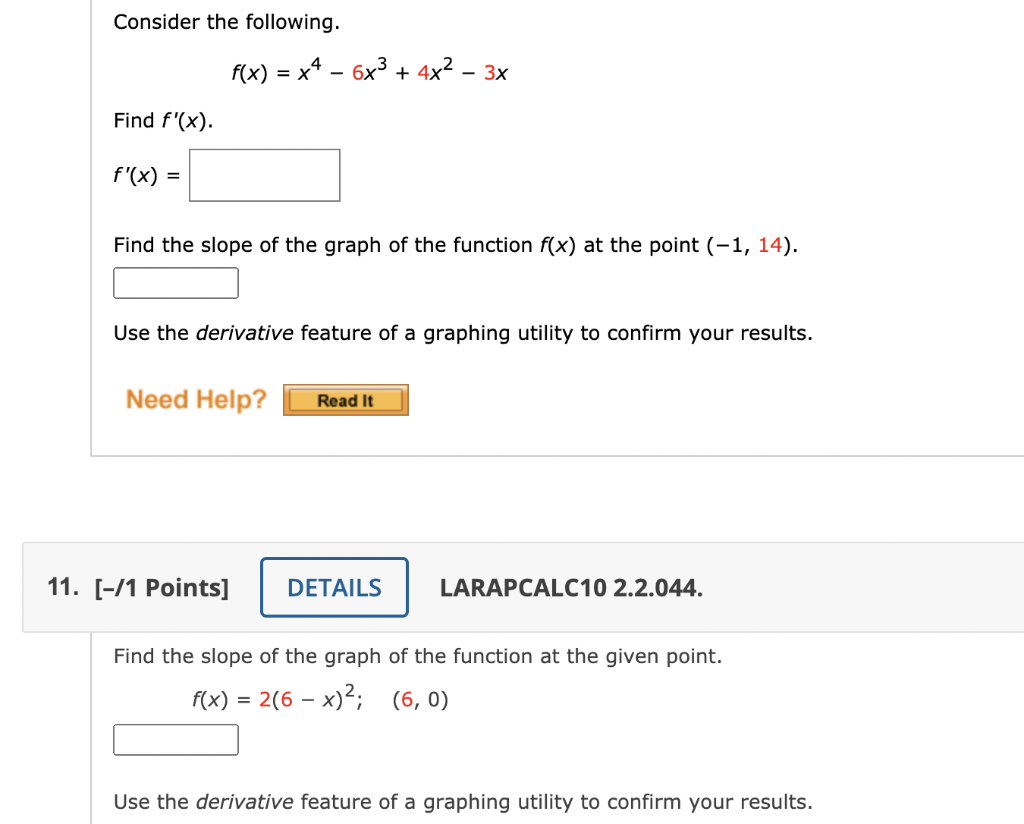Image resolution: width=1024 pixels, height=824 pixels.
Task: Click the f'(x) = label beside the answer box
Action: click(x=145, y=174)
